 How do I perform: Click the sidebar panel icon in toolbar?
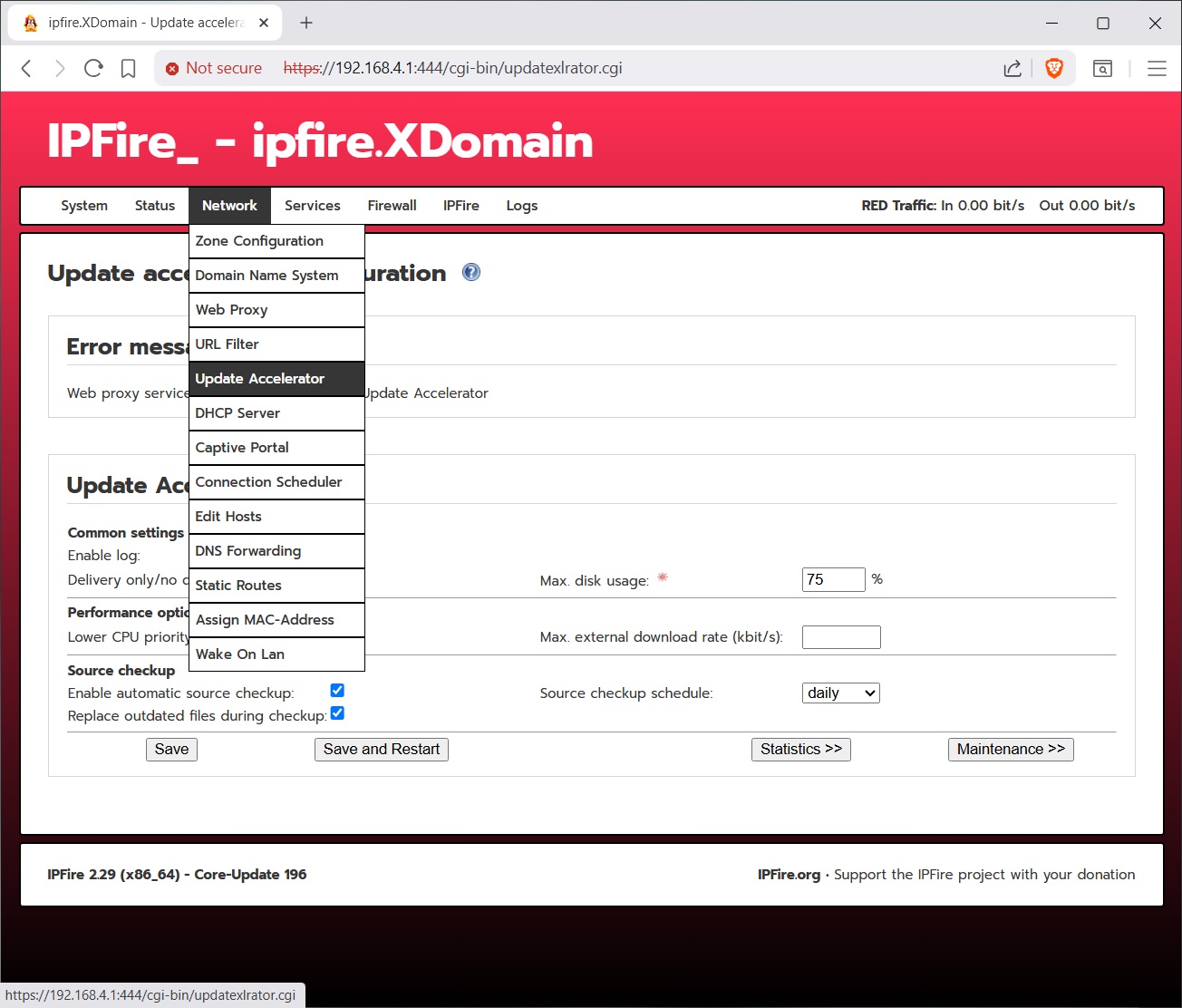coord(1102,68)
